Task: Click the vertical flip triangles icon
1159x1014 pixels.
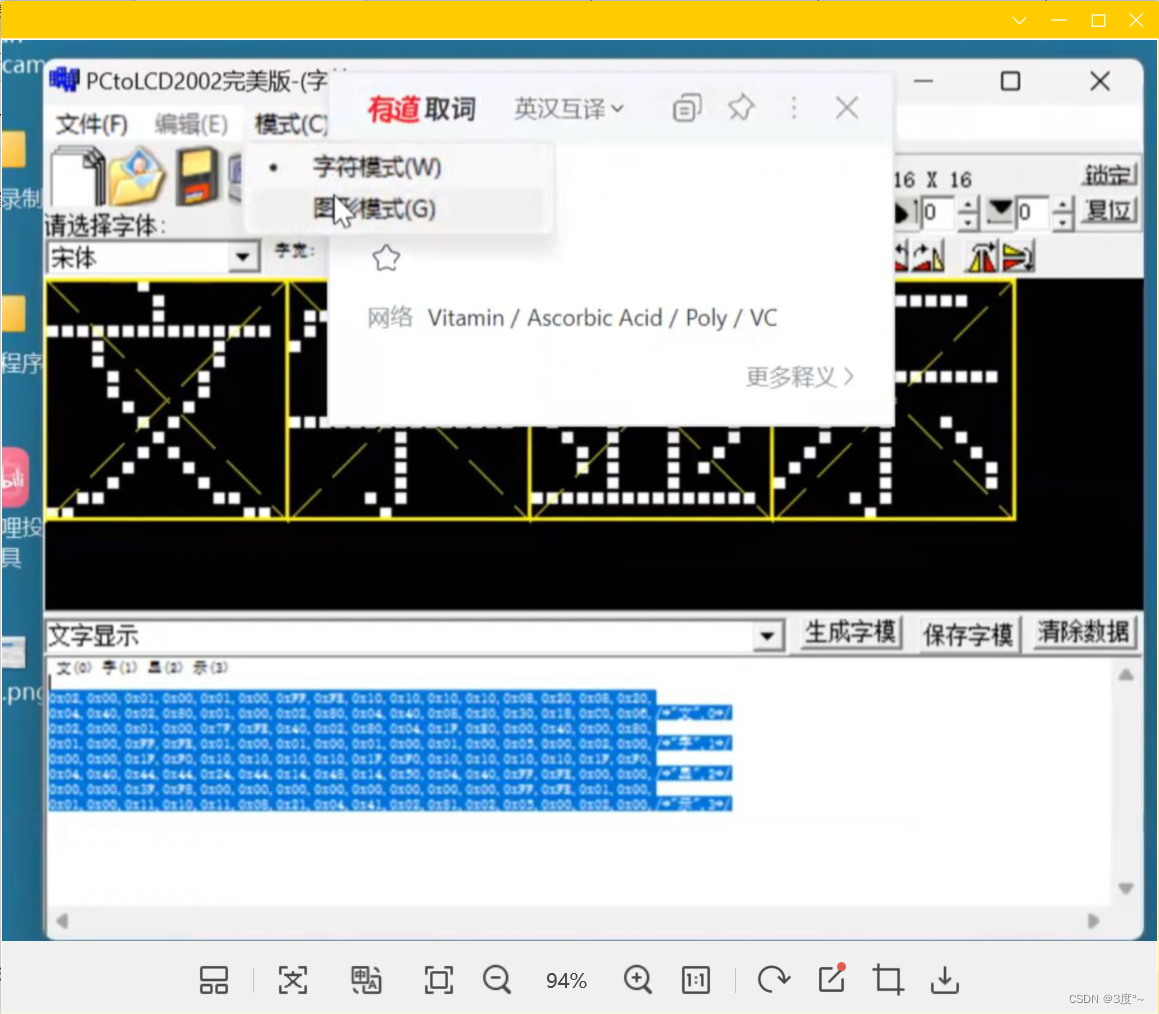Action: 1018,257
